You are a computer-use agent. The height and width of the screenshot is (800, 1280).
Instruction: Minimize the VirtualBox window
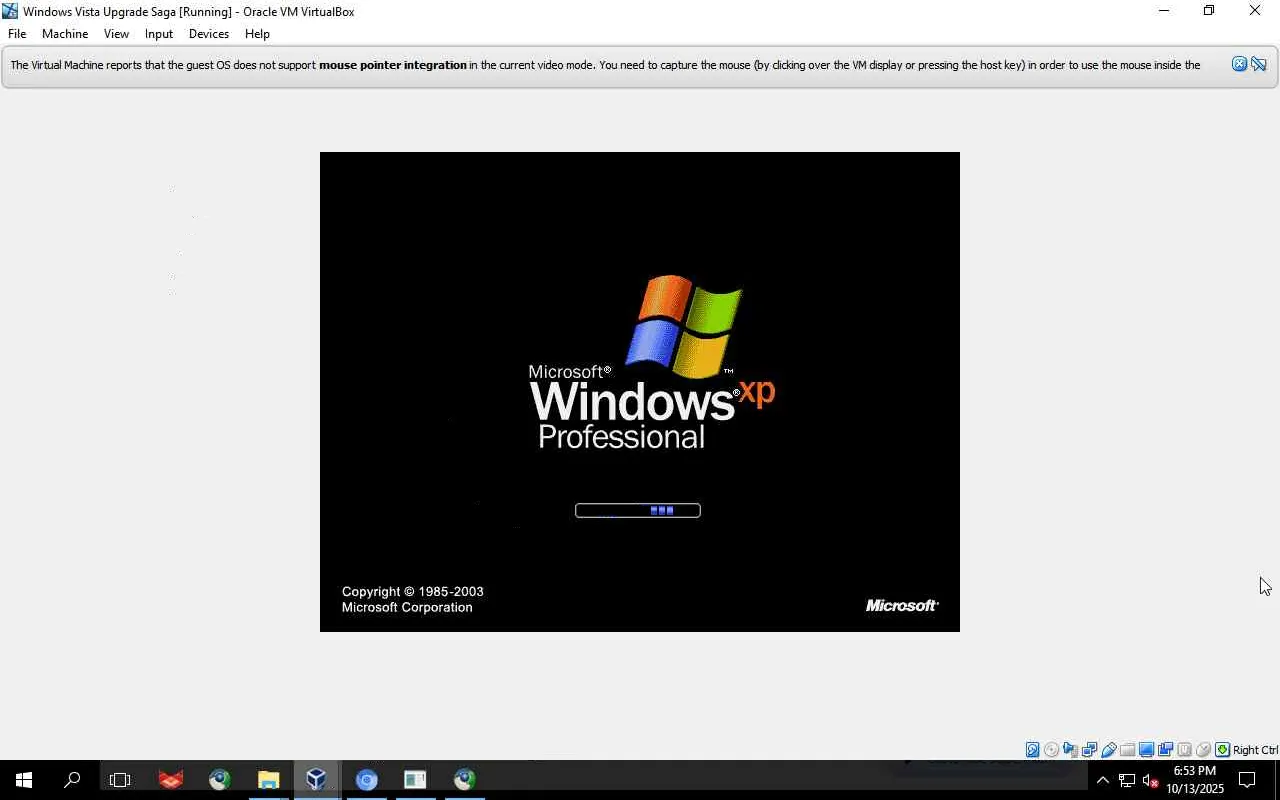[1163, 11]
